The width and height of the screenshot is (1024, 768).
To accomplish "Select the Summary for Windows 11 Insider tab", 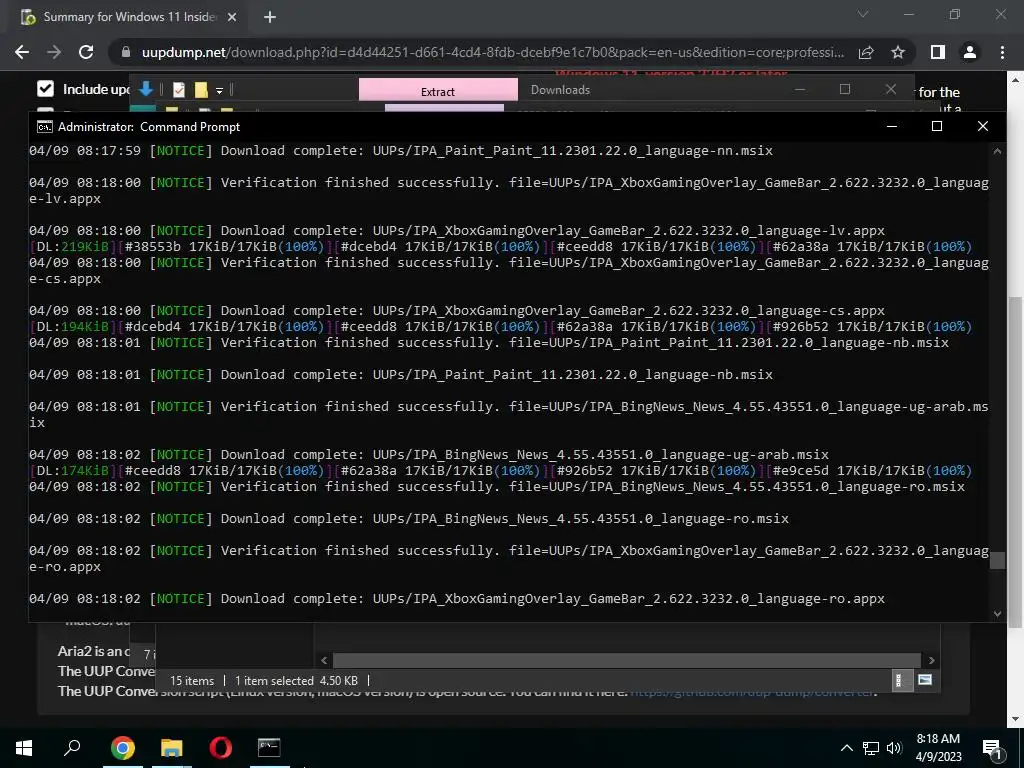I will pos(129,17).
